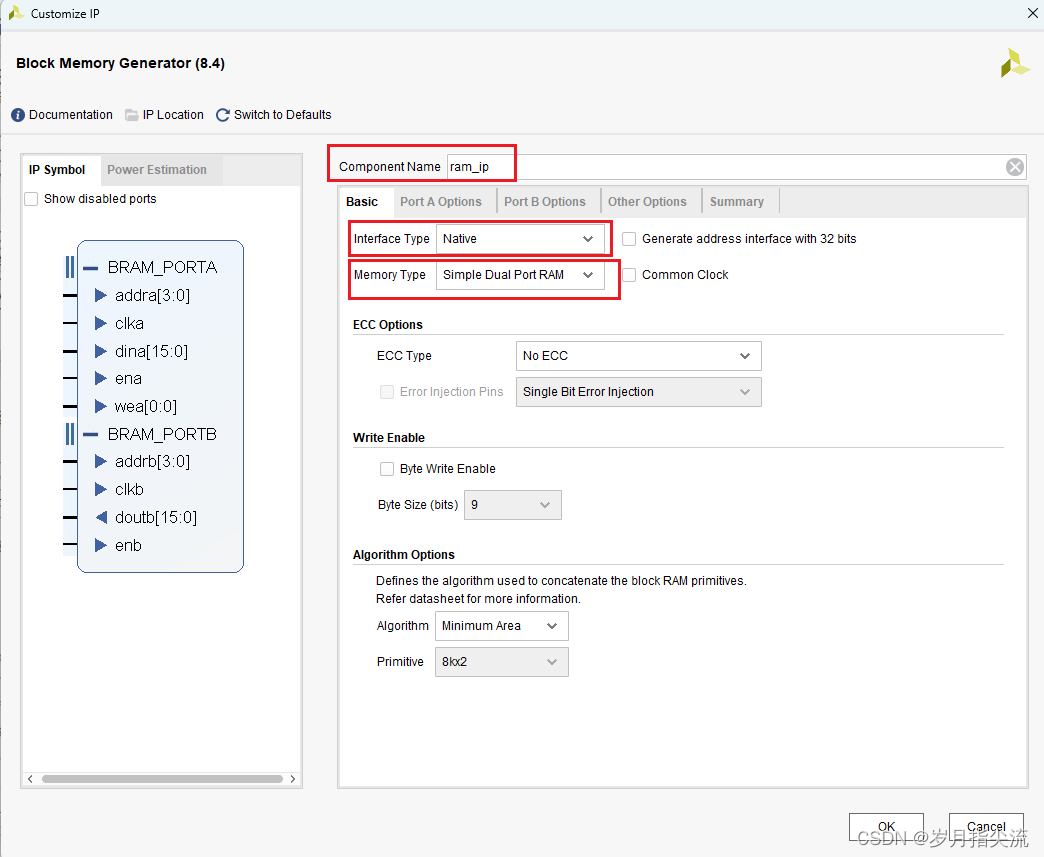Viewport: 1044px width, 857px height.
Task: Open the Documentation info icon
Action: [18, 115]
